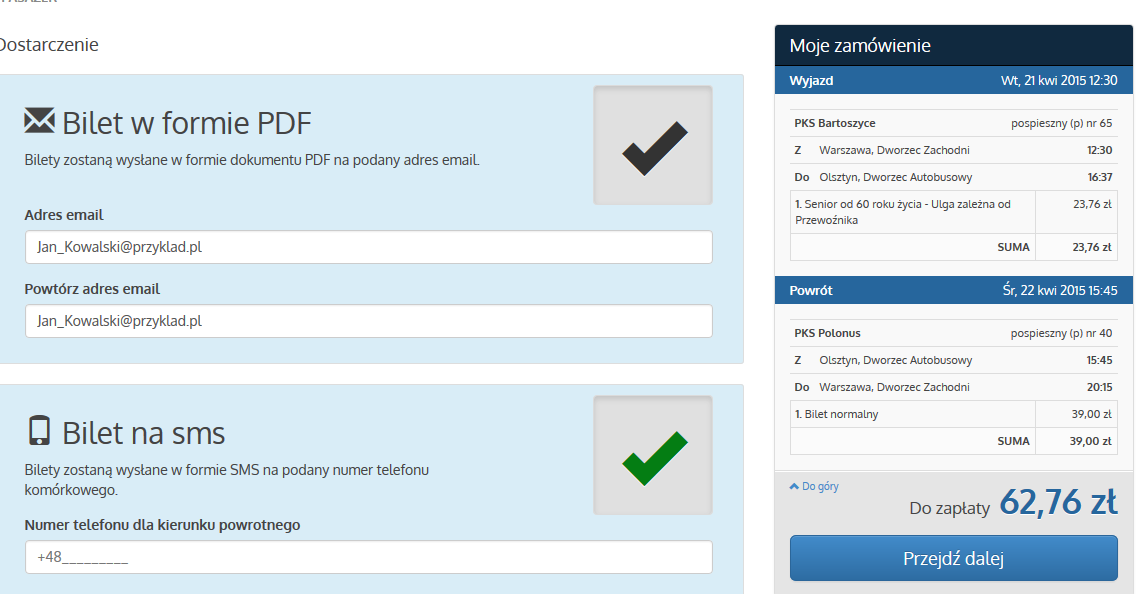
Task: Click PKS Bartoszyce carrier name
Action: (835, 123)
